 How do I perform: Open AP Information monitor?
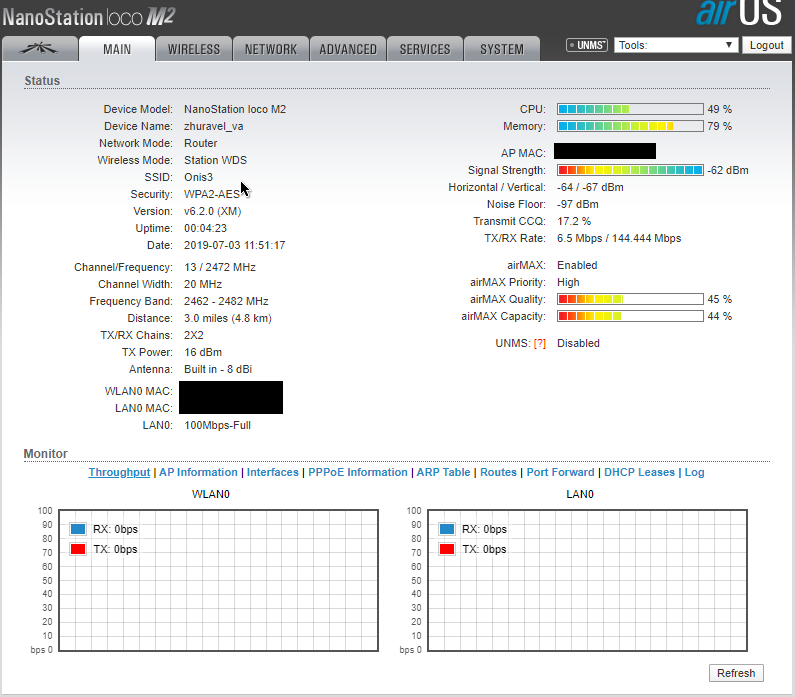tap(198, 472)
